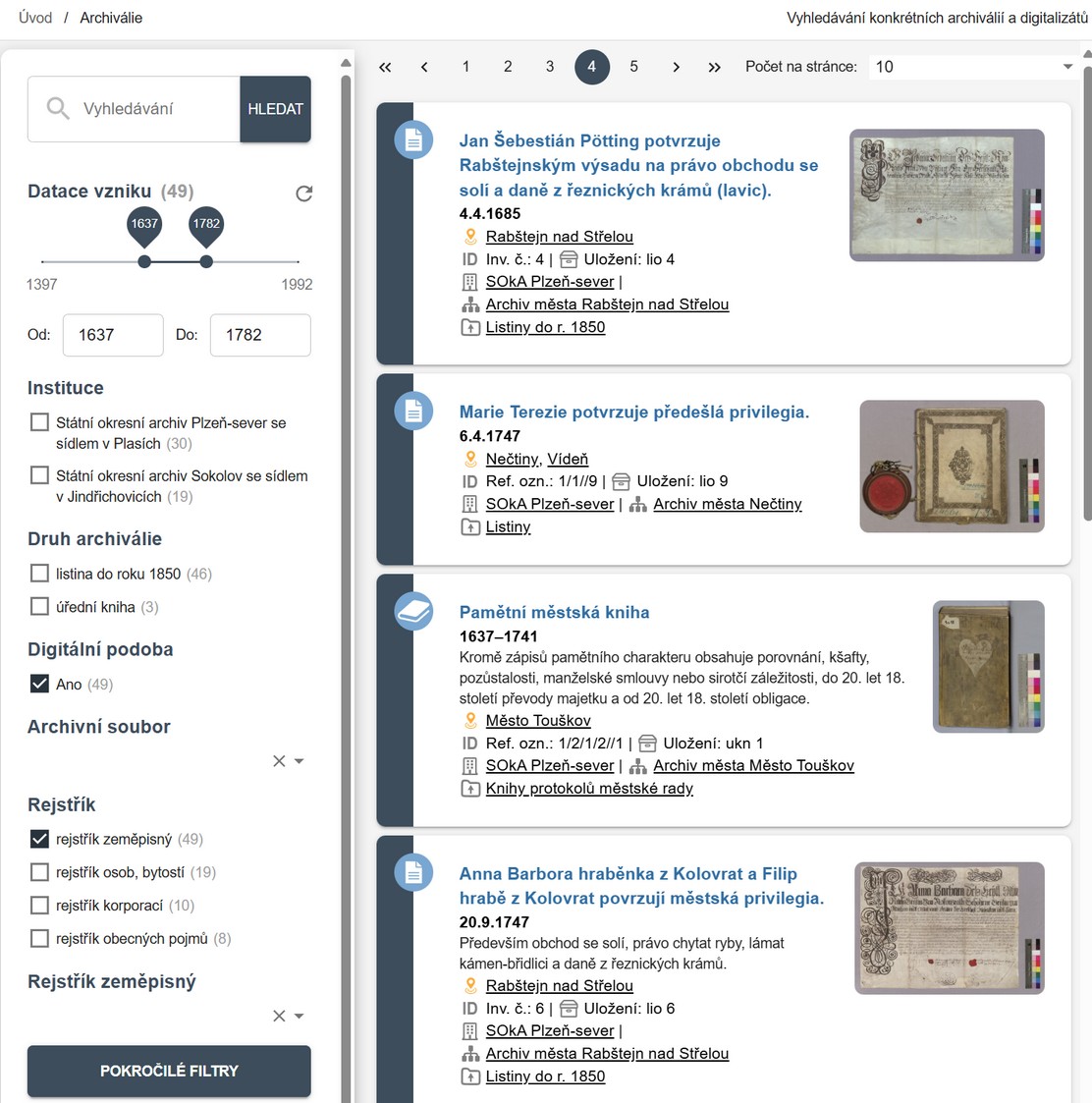This screenshot has height=1103, width=1092.
Task: Click the 1637 start-year slider handle
Action: pos(144,261)
